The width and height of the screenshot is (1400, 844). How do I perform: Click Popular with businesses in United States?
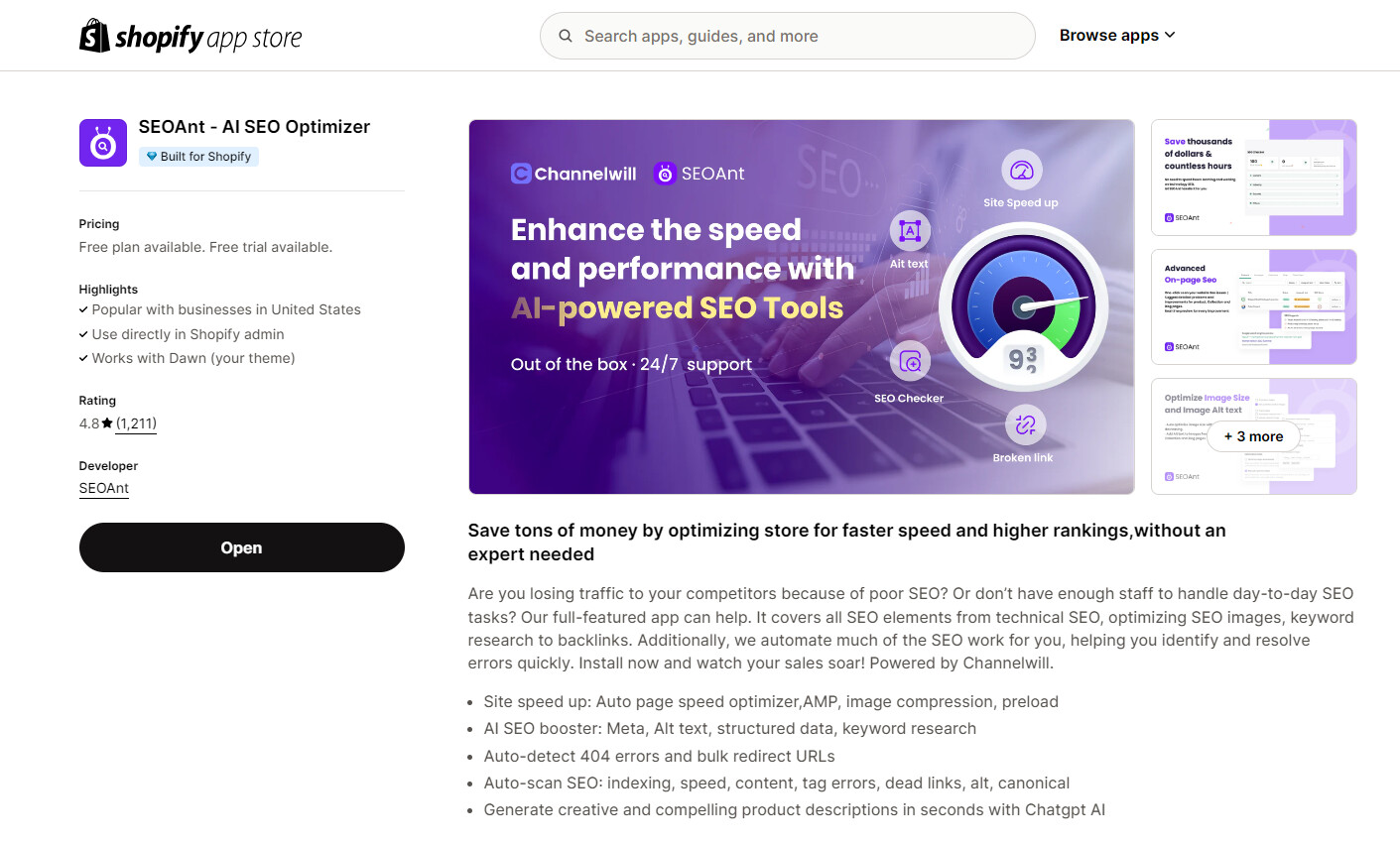pos(226,309)
